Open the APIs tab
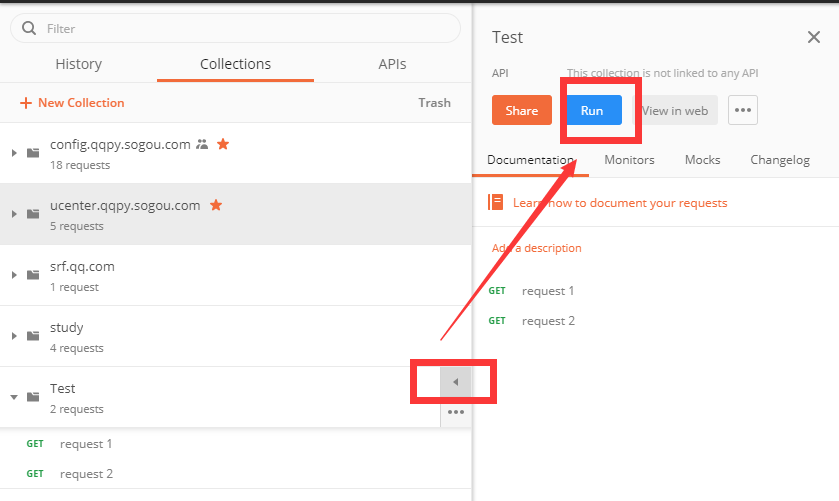The width and height of the screenshot is (839, 501). pos(392,64)
